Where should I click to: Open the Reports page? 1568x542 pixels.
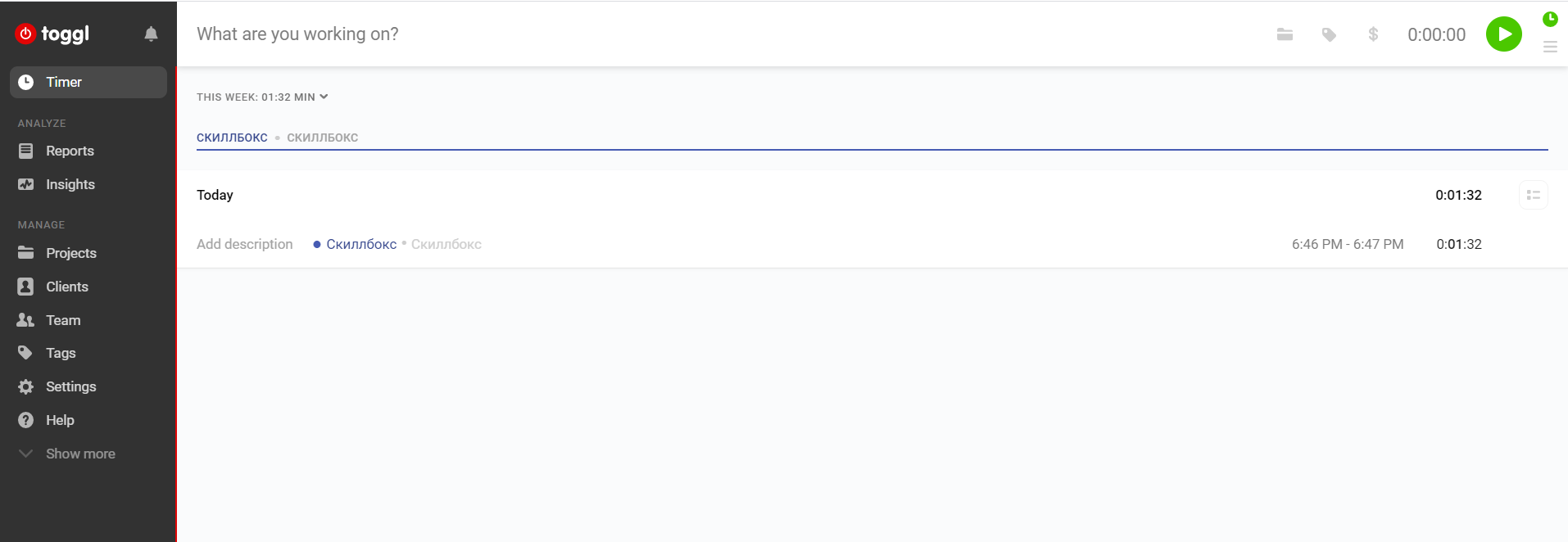pyautogui.click(x=70, y=151)
